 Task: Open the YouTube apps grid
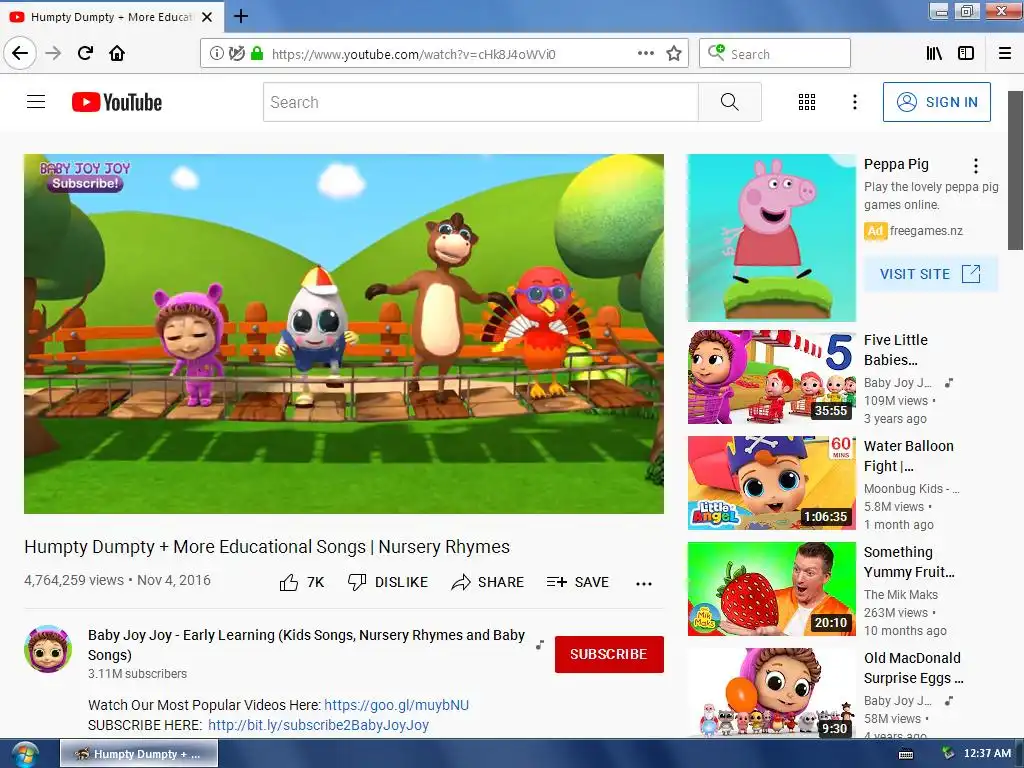807,102
